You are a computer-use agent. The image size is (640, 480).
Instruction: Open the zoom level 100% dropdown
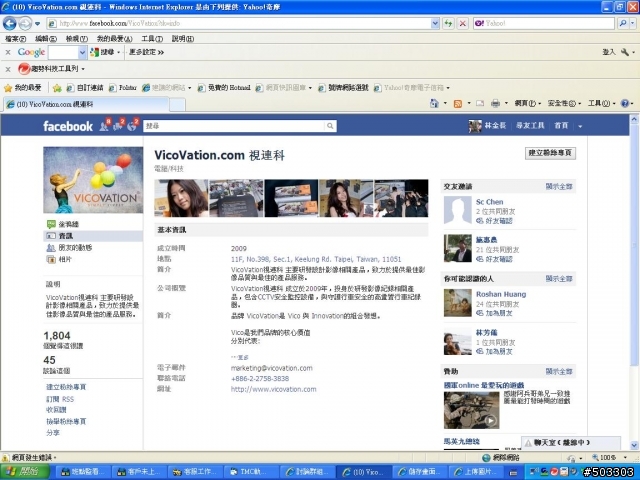click(625, 458)
